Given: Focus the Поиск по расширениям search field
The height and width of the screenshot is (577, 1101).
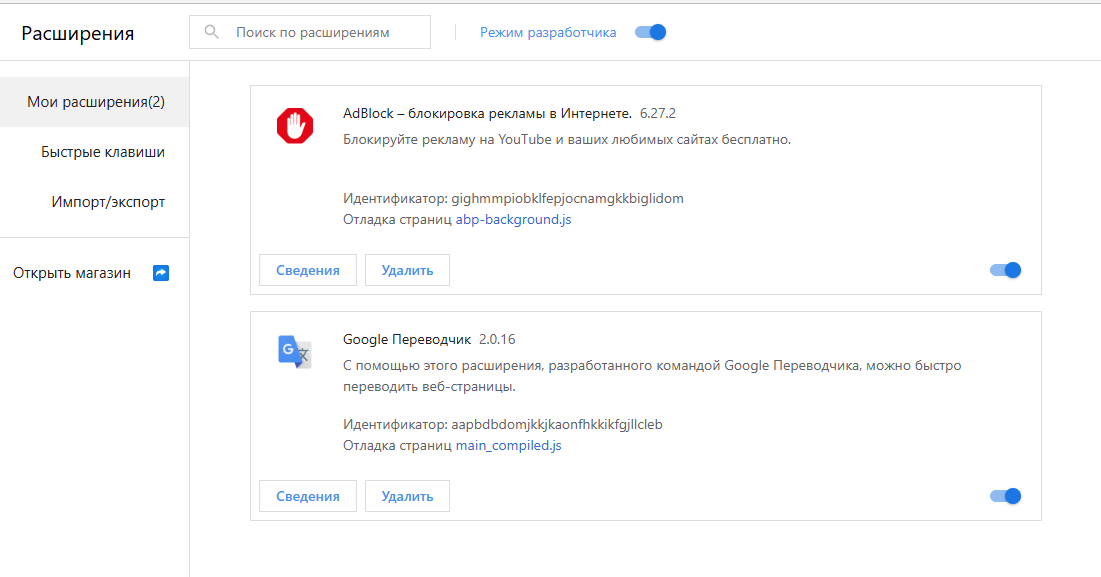Looking at the screenshot, I should click(x=310, y=32).
